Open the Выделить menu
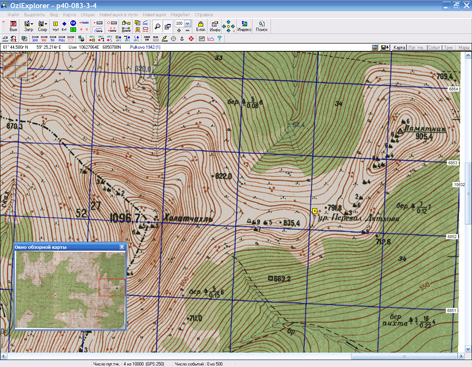 [x=34, y=15]
